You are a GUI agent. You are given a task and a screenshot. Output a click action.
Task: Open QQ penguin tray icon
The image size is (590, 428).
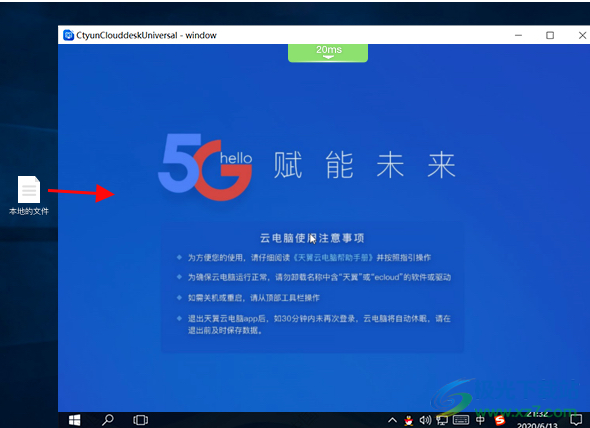click(x=409, y=420)
